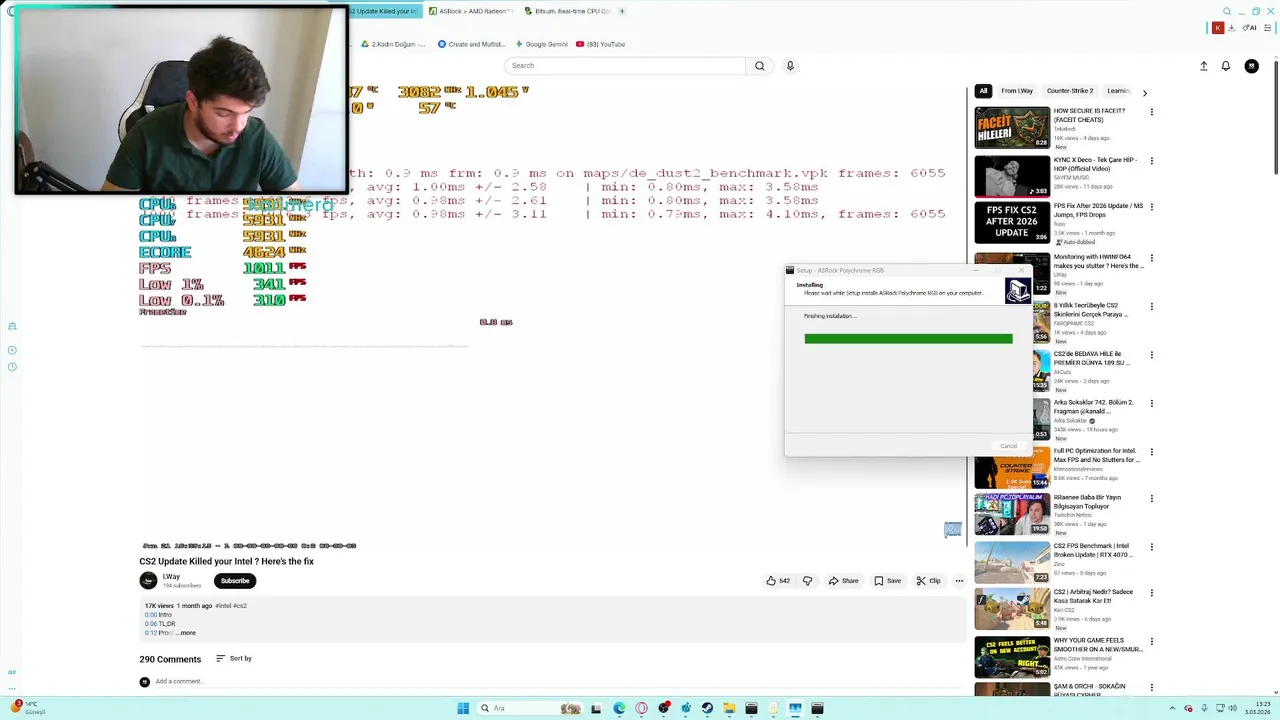Open Full PC Optimization for Intel video

1096,455
